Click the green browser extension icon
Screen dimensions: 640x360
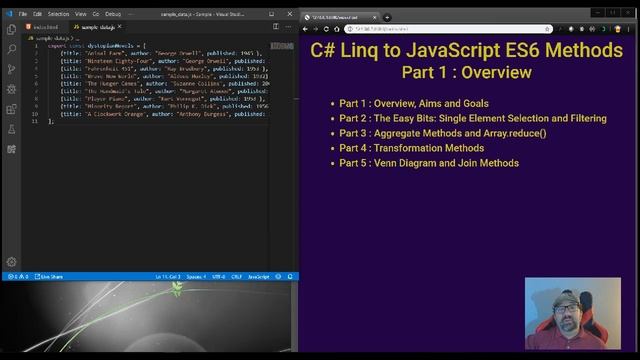(x=603, y=29)
